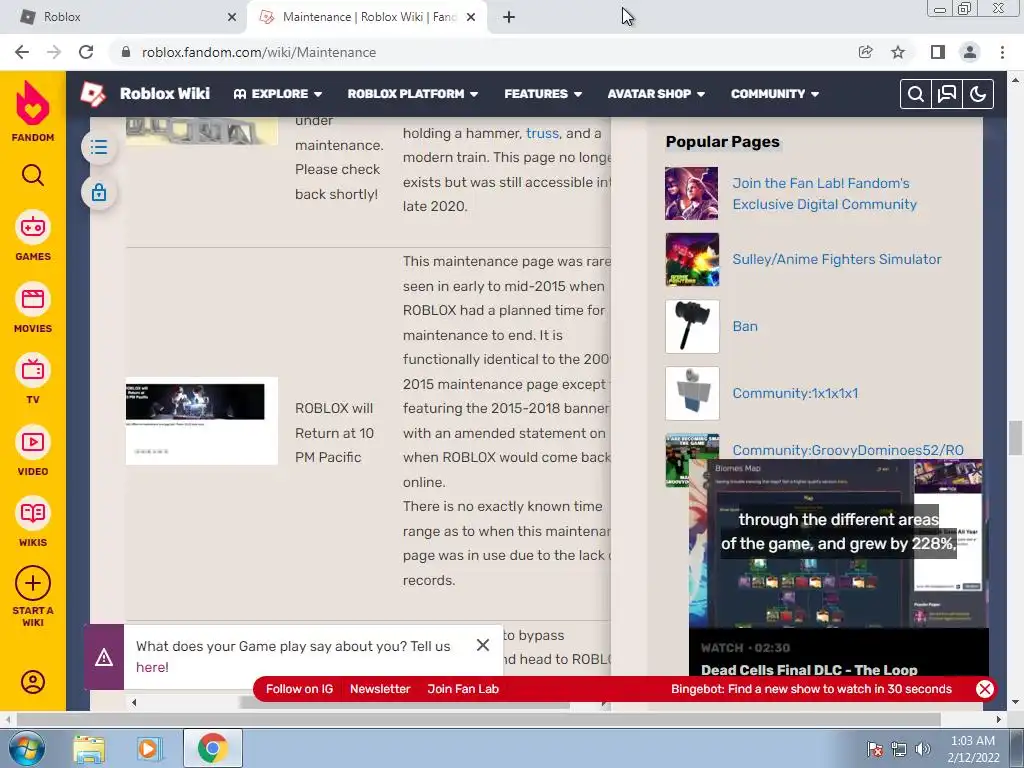Share this page via address bar icon

click(865, 52)
